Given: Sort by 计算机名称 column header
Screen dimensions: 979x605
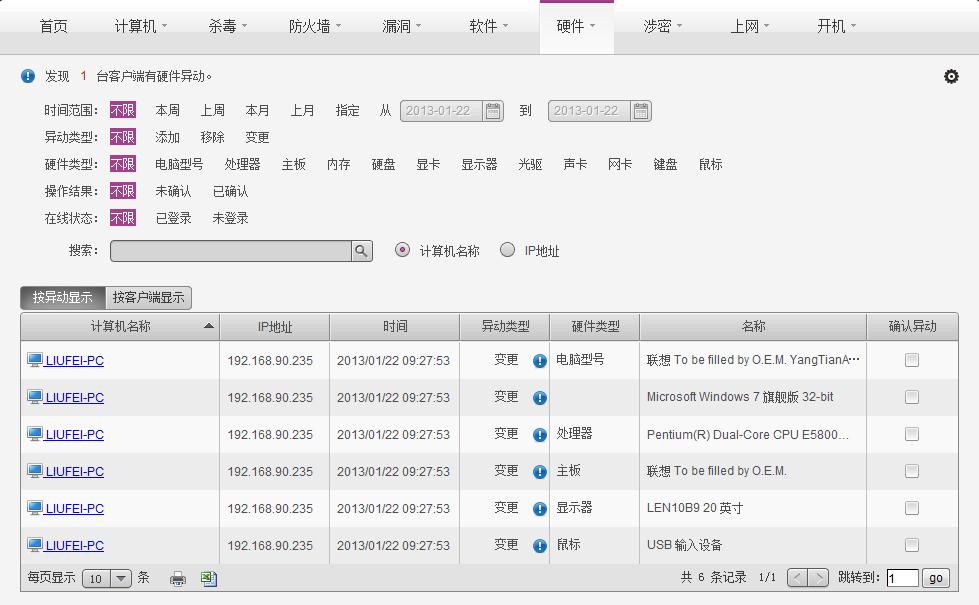Looking at the screenshot, I should pos(120,327).
